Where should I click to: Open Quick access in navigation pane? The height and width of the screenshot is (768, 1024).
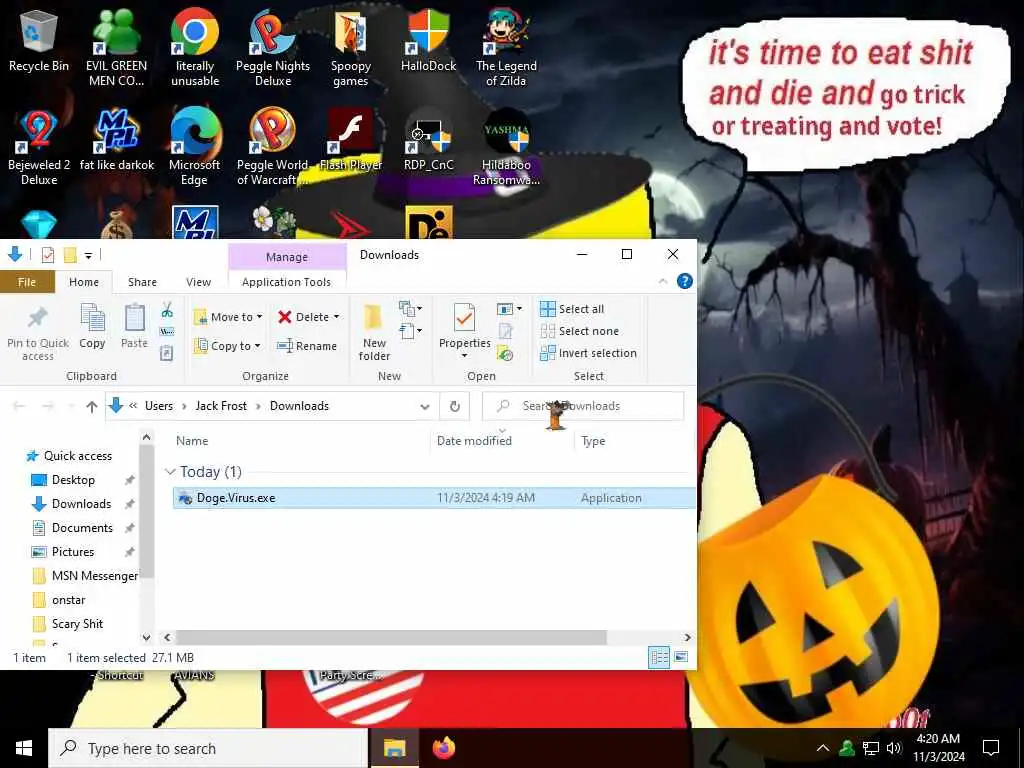click(78, 456)
